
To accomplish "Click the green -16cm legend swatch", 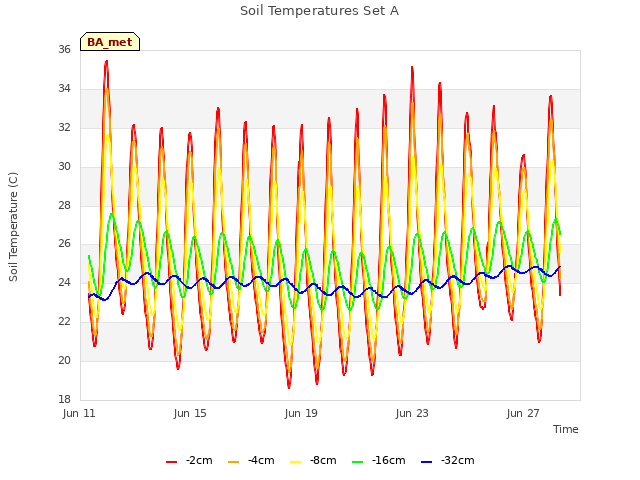I will coord(358,462).
